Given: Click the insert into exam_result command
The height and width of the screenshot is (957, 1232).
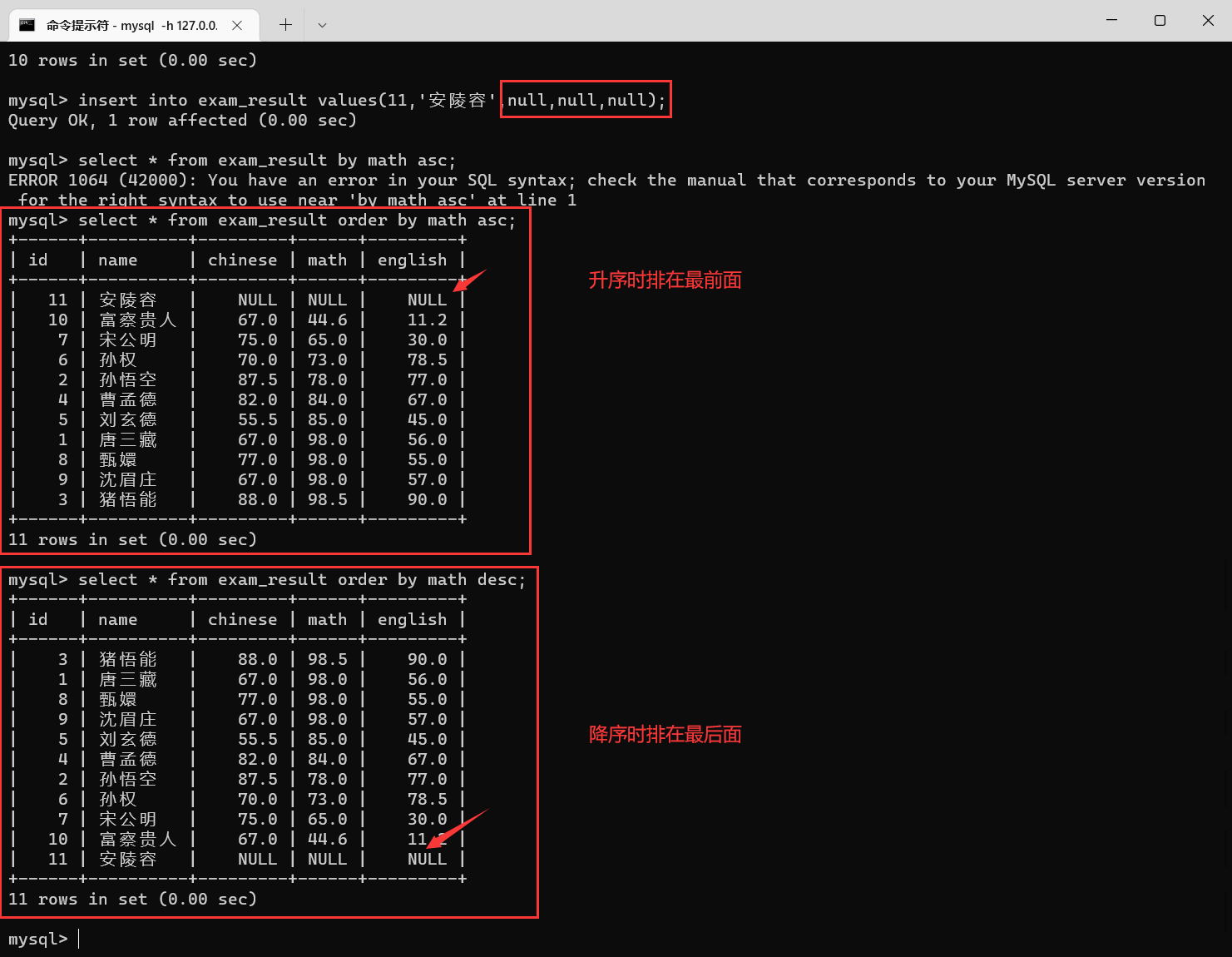Looking at the screenshot, I should 337,100.
